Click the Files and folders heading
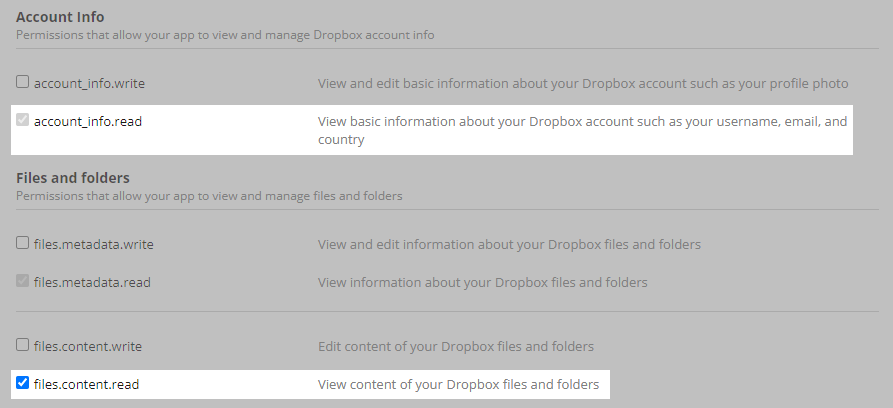Screen dimensions: 893x408 (x=73, y=178)
